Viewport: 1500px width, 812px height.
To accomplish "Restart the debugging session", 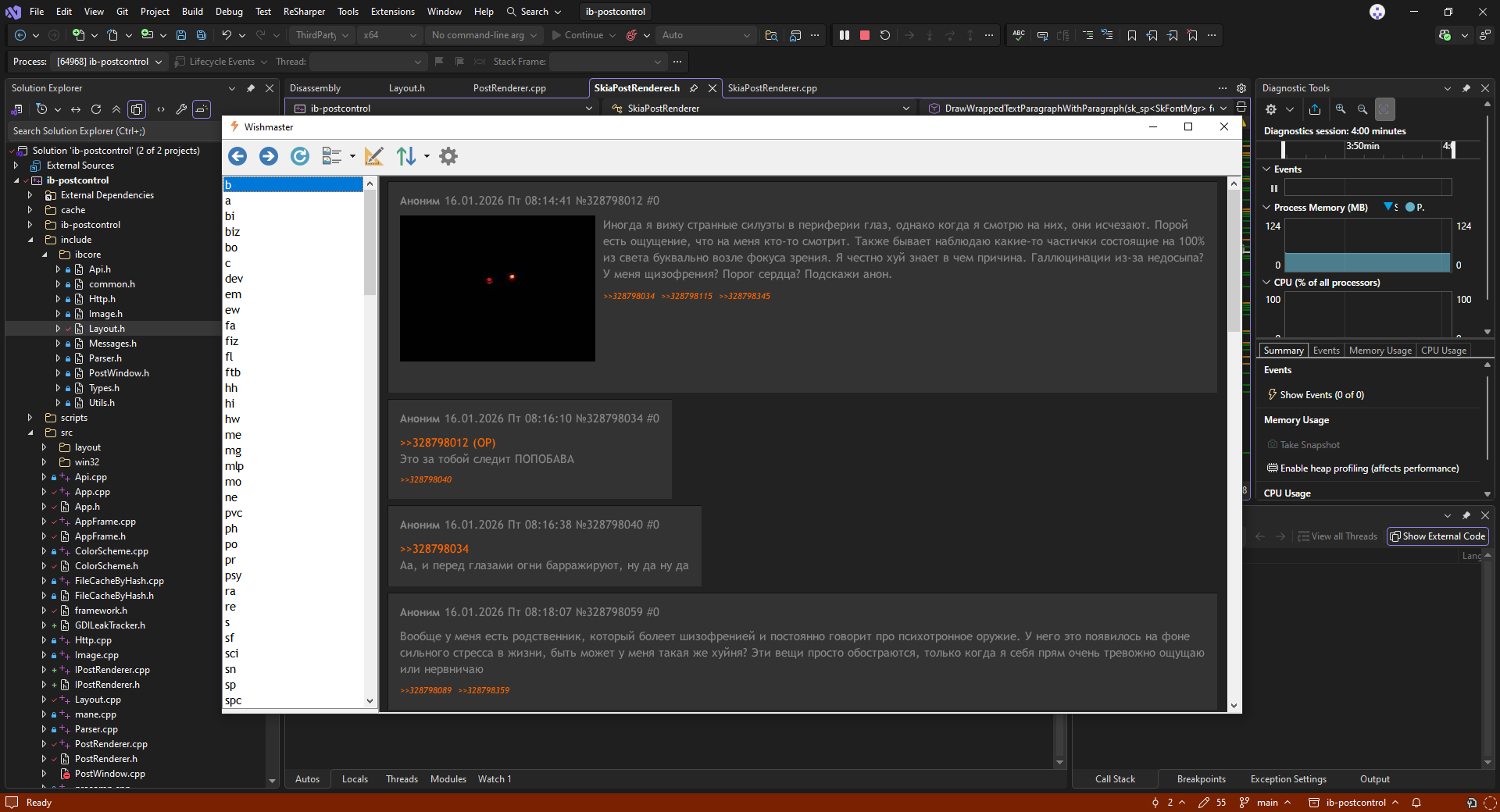I will point(885,35).
